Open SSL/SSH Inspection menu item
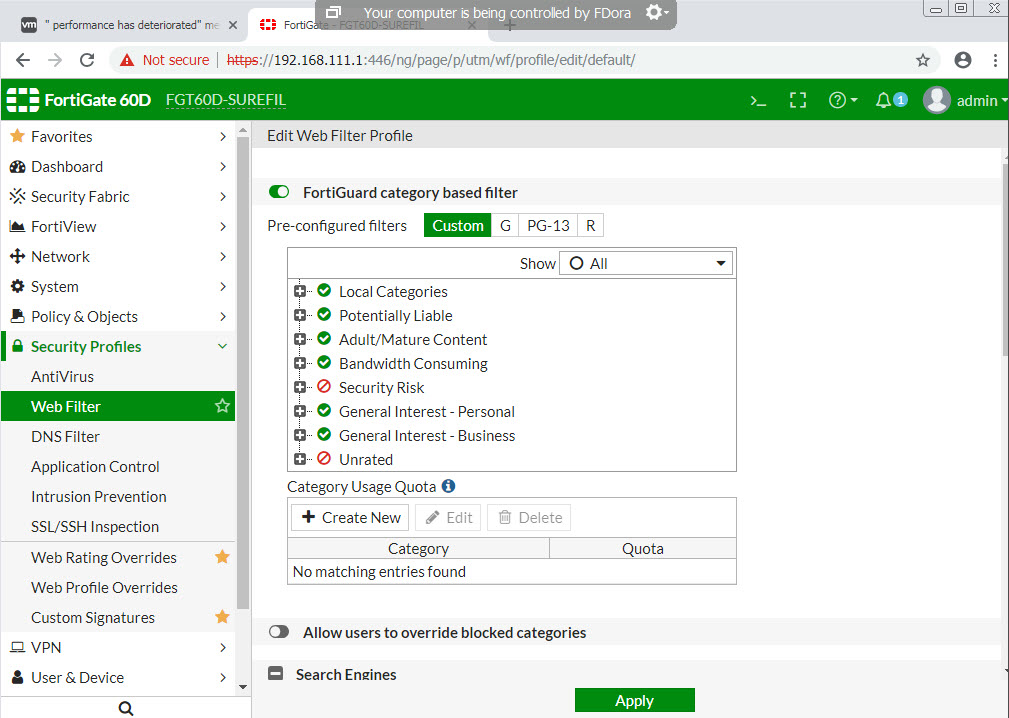 pyautogui.click(x=95, y=526)
